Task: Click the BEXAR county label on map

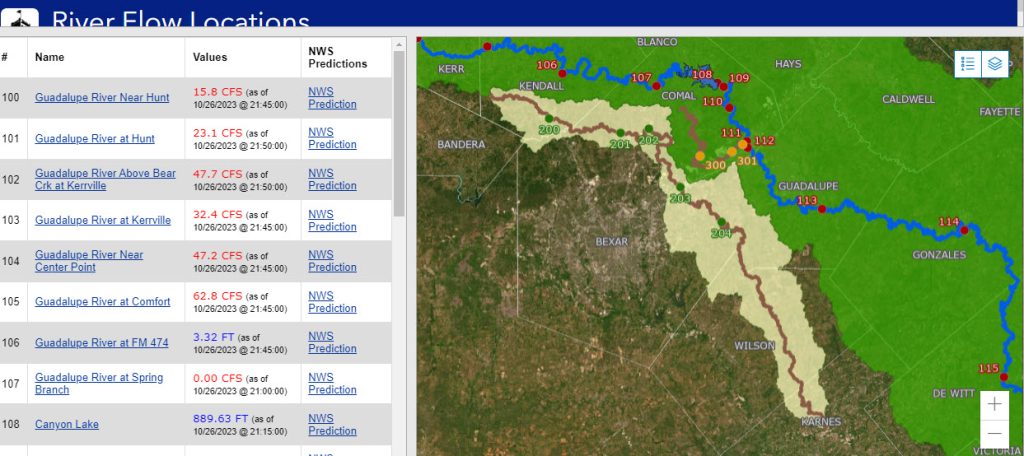Action: [x=611, y=242]
